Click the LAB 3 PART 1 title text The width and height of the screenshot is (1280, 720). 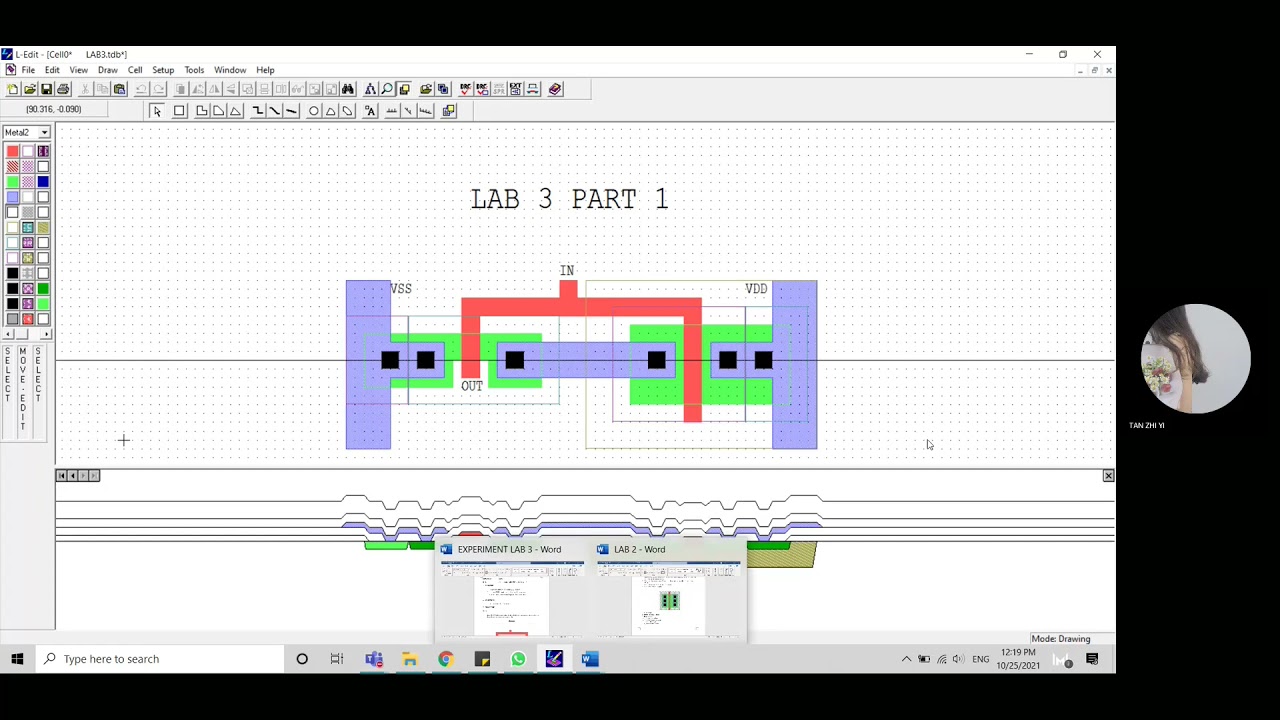569,199
